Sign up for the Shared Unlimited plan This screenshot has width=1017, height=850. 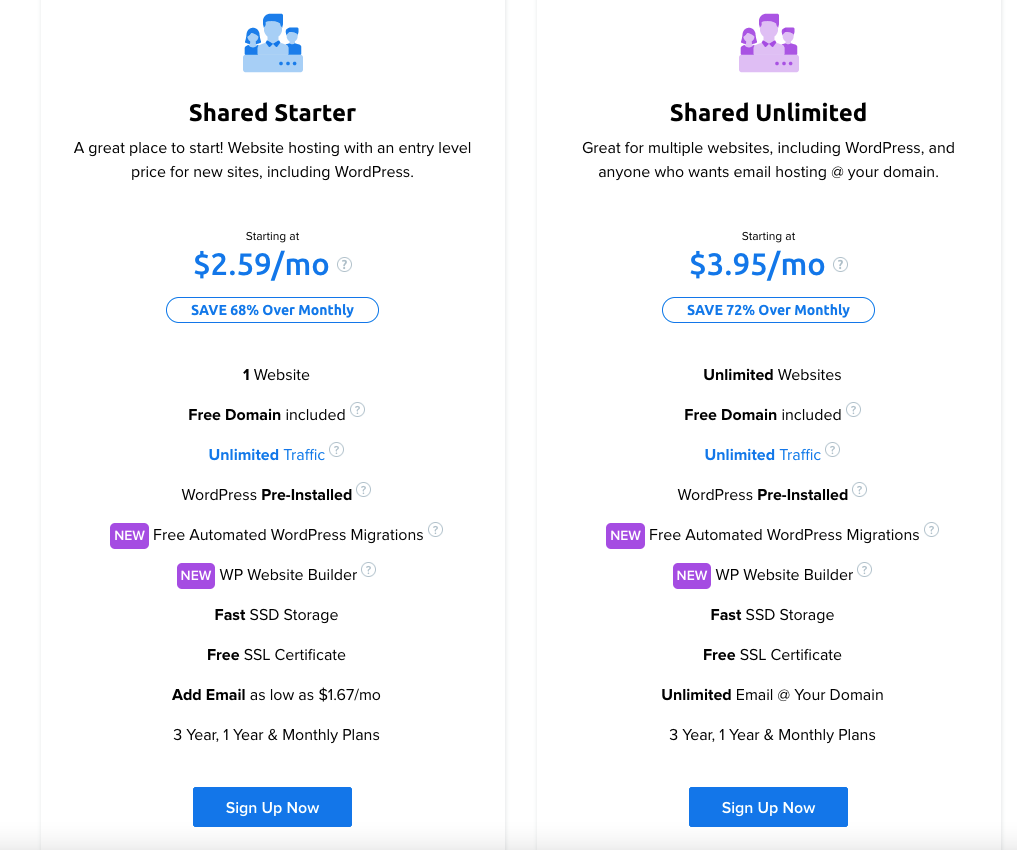[x=769, y=807]
